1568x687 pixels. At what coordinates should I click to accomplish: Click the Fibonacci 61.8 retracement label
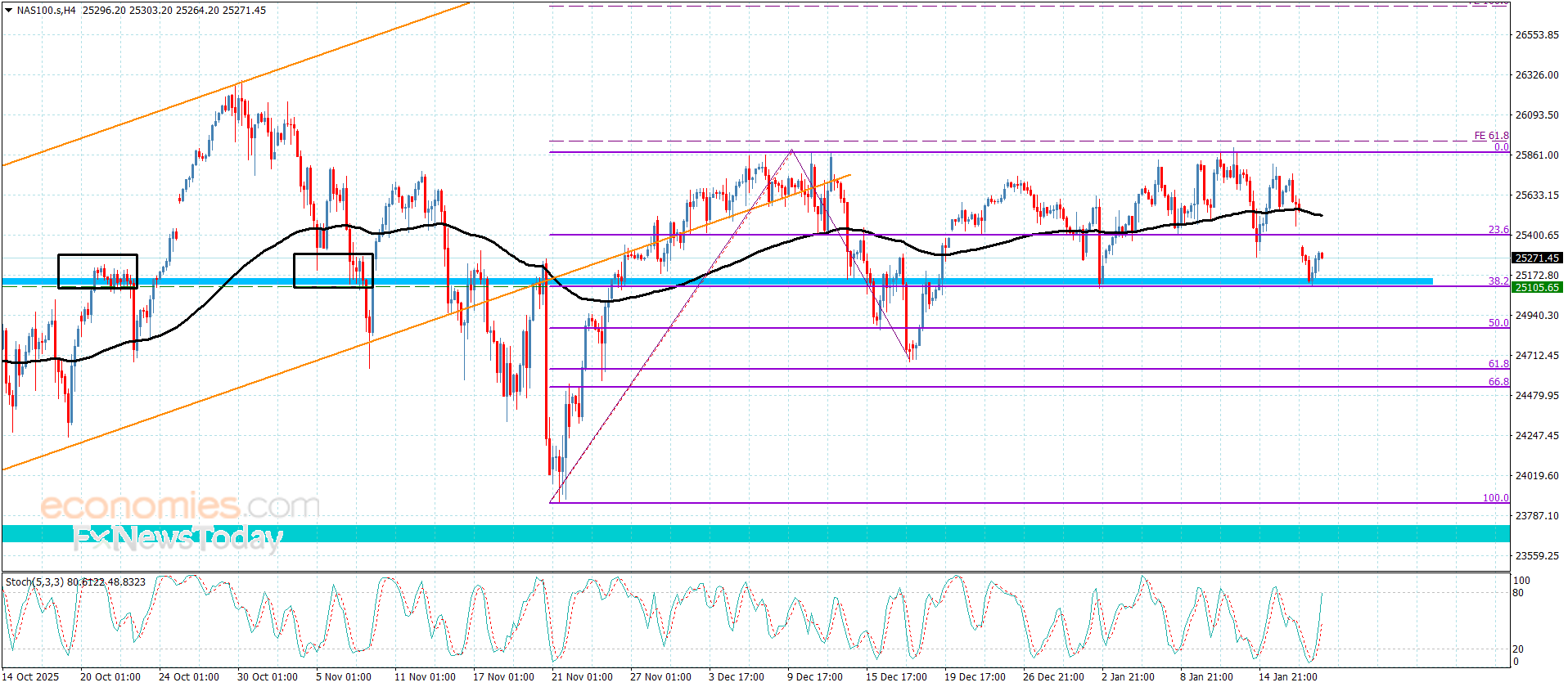tap(1498, 364)
